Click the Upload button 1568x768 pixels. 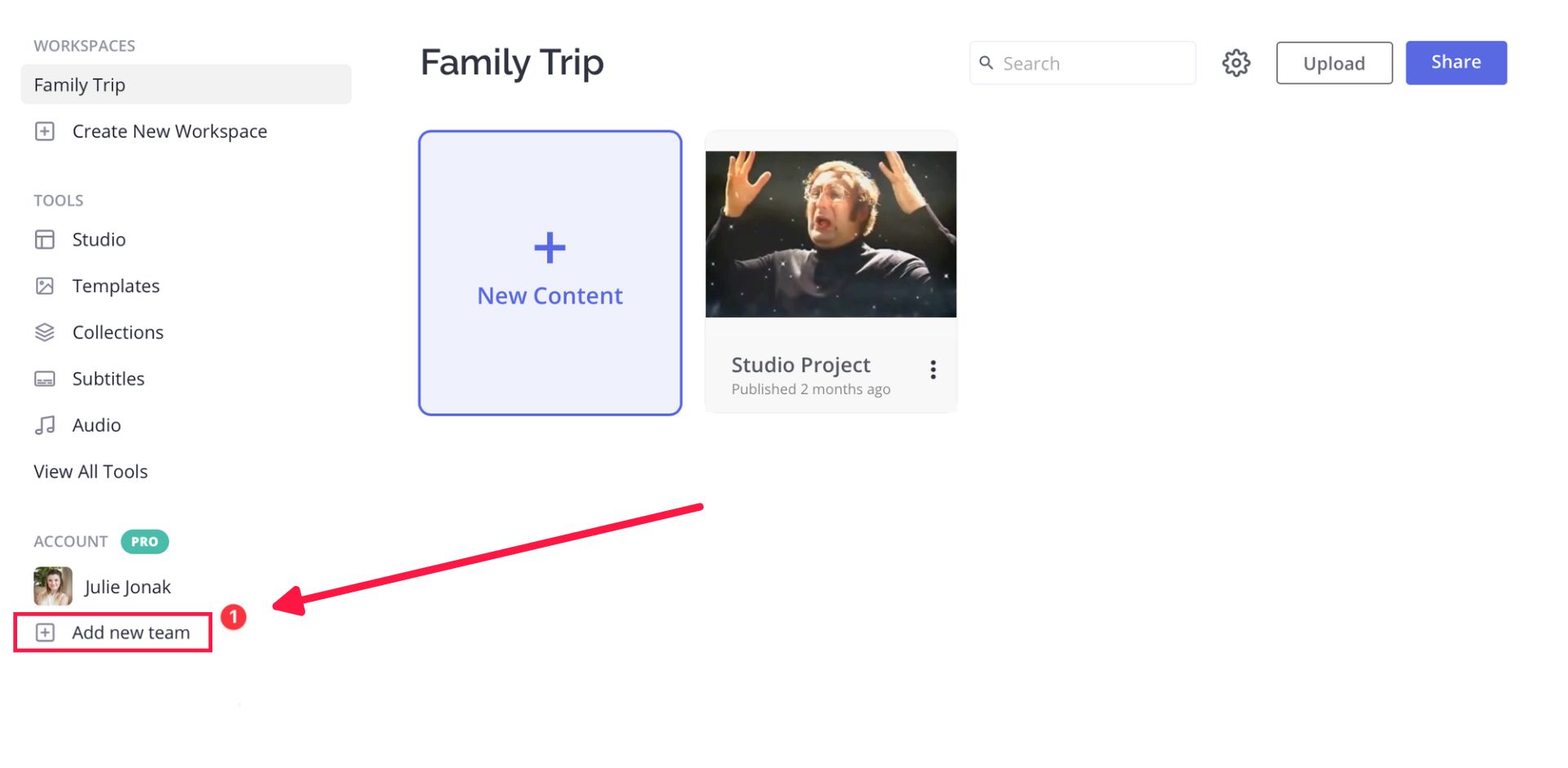point(1334,63)
